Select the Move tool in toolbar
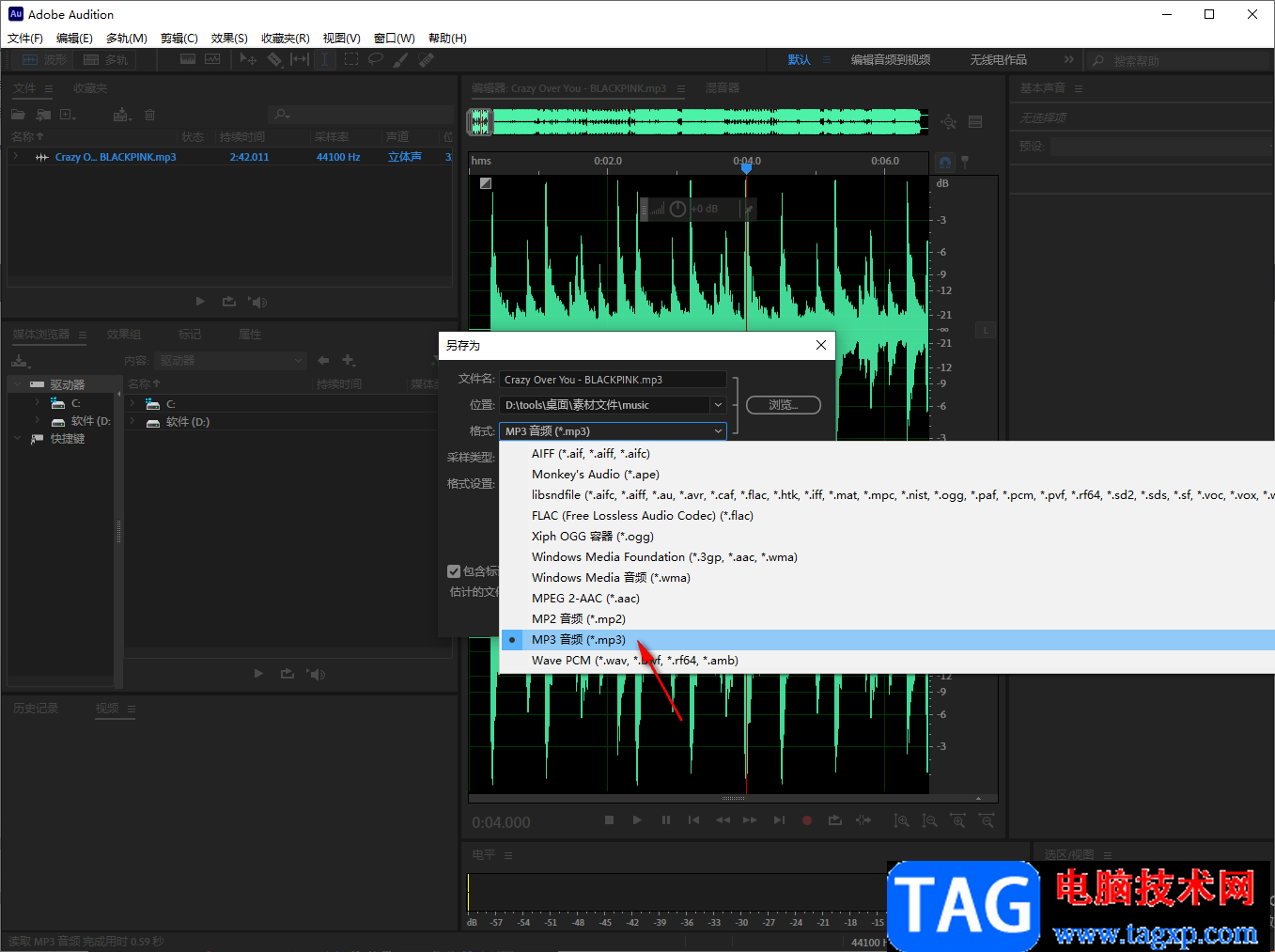Screen dimensions: 1275x952 click(248, 59)
